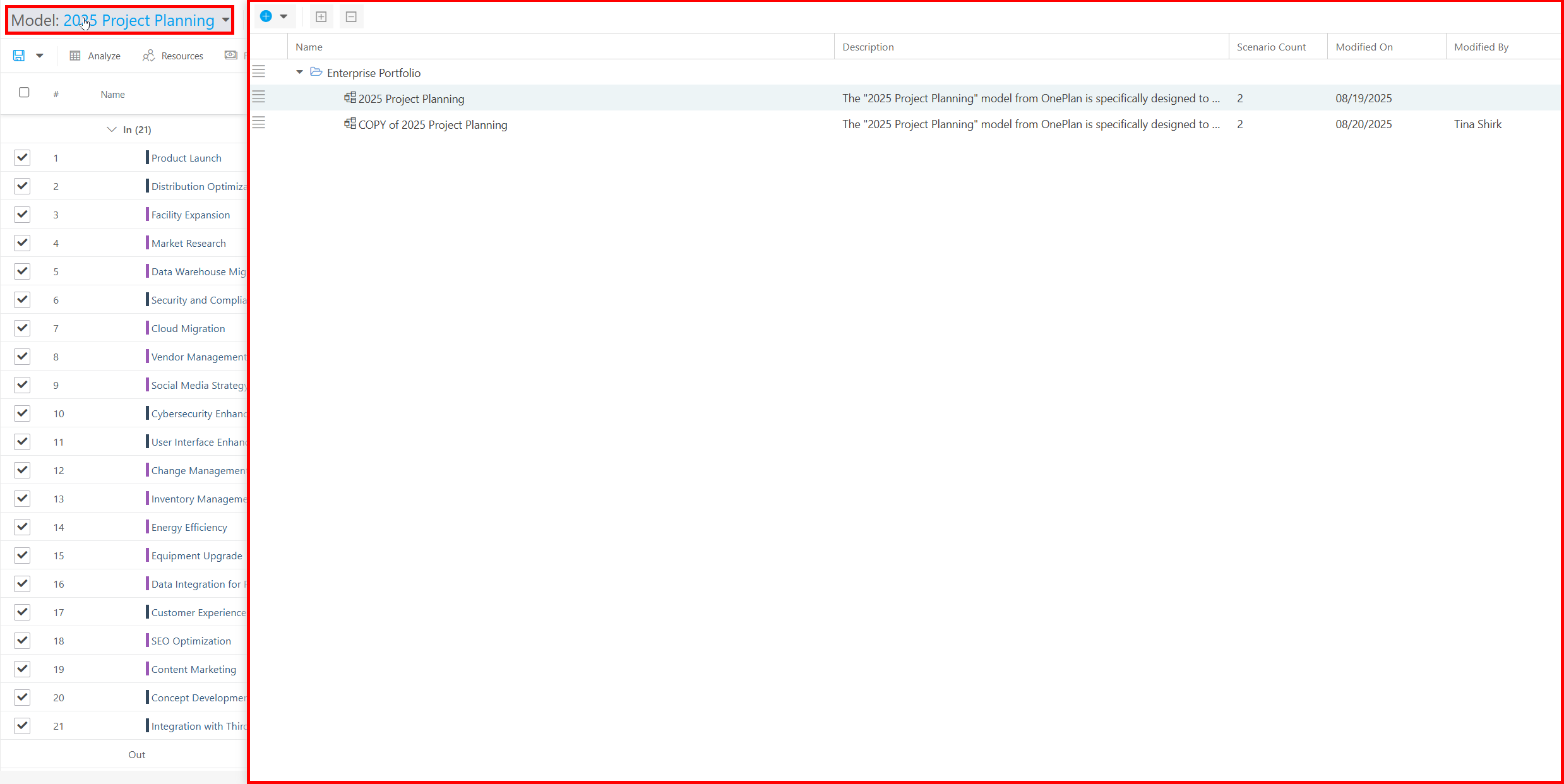Open the Product Launch project link
1564x784 pixels.
(x=186, y=158)
